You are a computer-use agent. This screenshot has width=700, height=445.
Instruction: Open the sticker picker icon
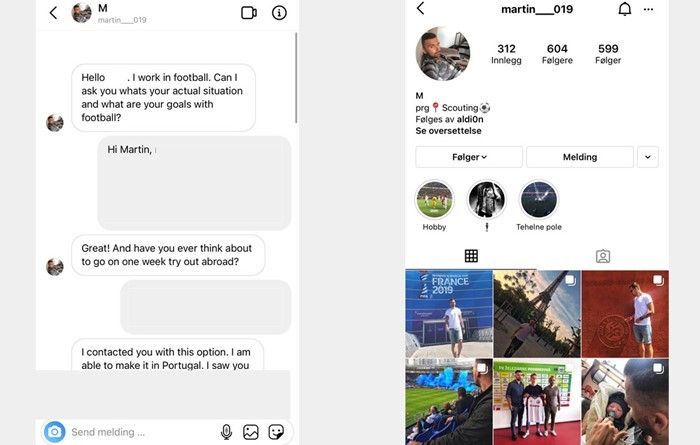tap(276, 432)
